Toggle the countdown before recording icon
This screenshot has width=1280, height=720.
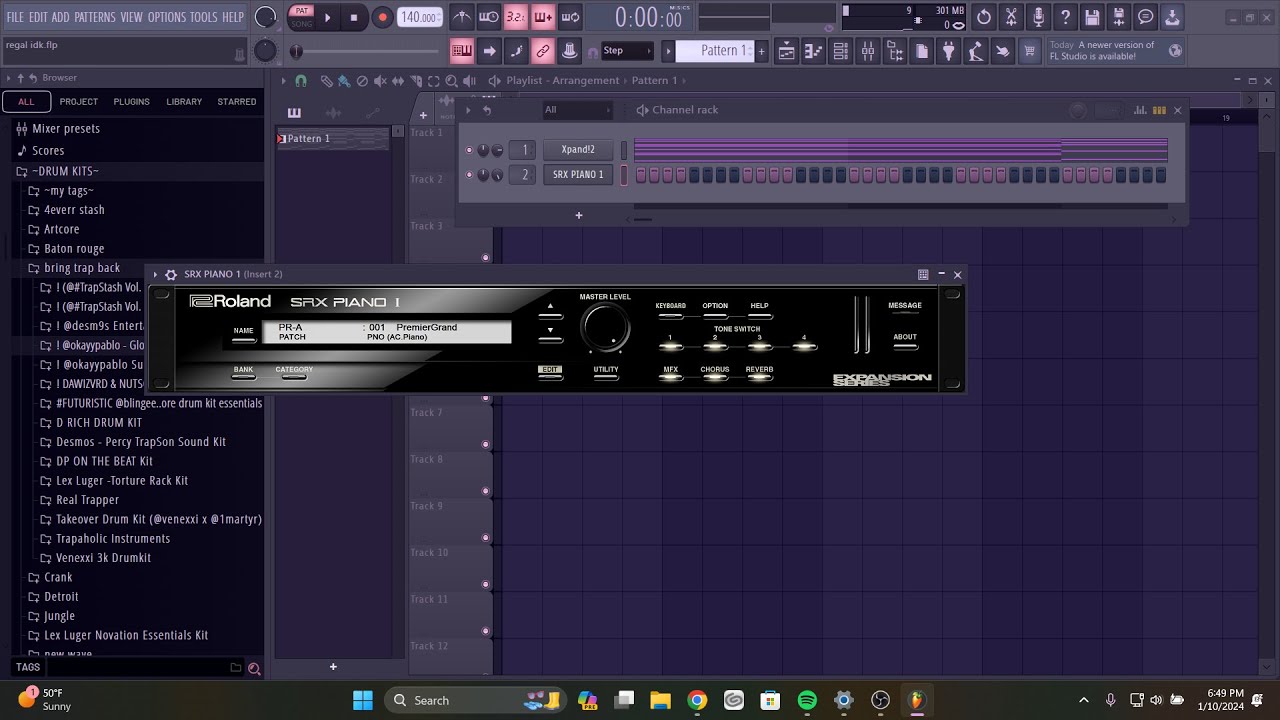click(516, 17)
